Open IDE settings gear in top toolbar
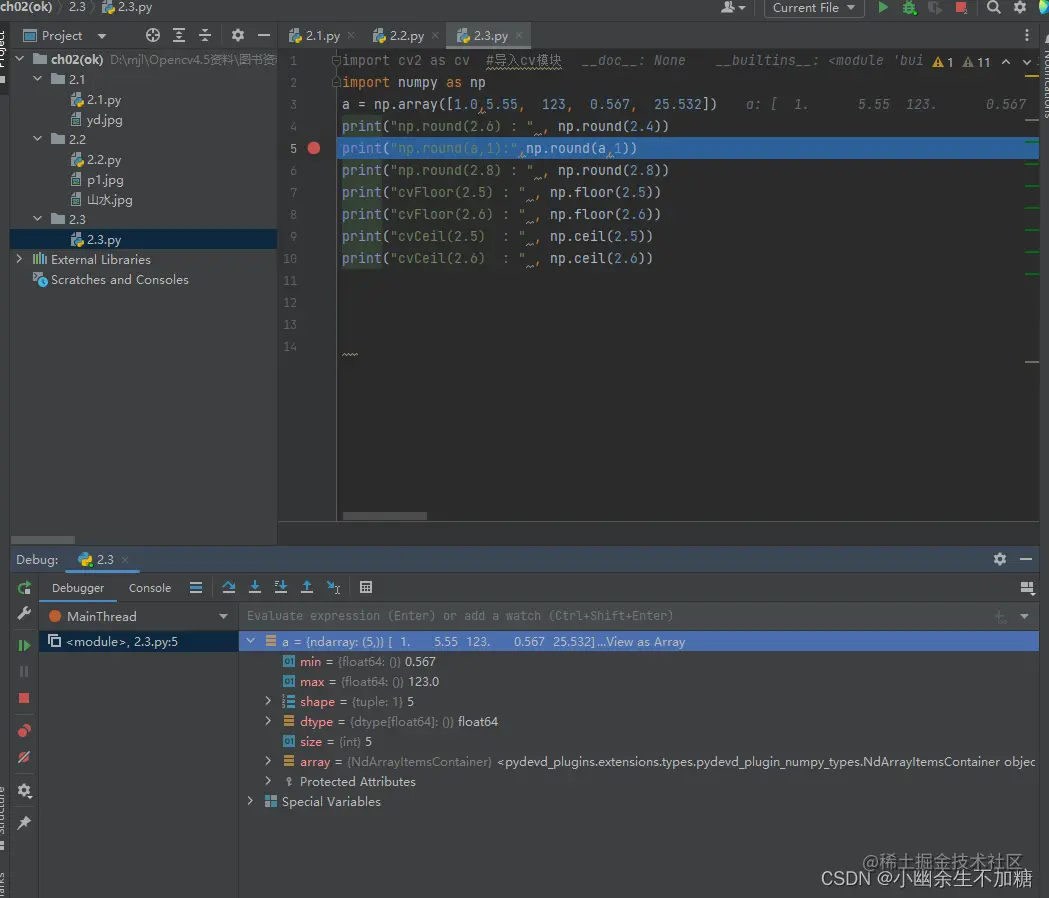Screen dimensions: 1049x898 (1020, 7)
